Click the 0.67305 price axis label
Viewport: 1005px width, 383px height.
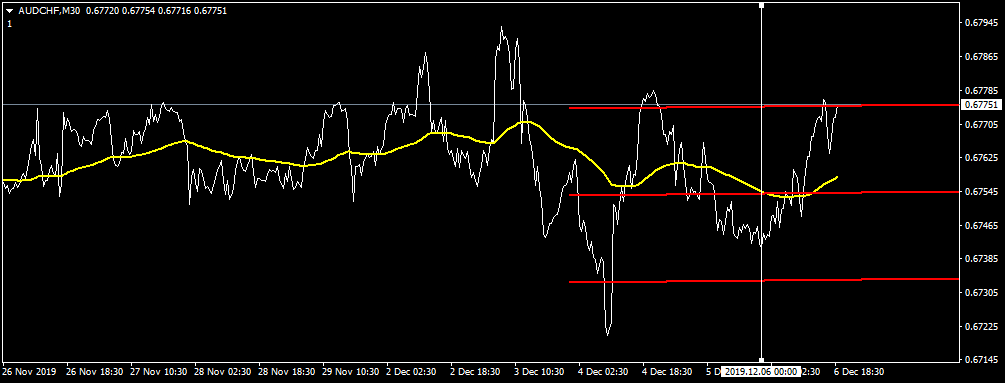[981, 293]
